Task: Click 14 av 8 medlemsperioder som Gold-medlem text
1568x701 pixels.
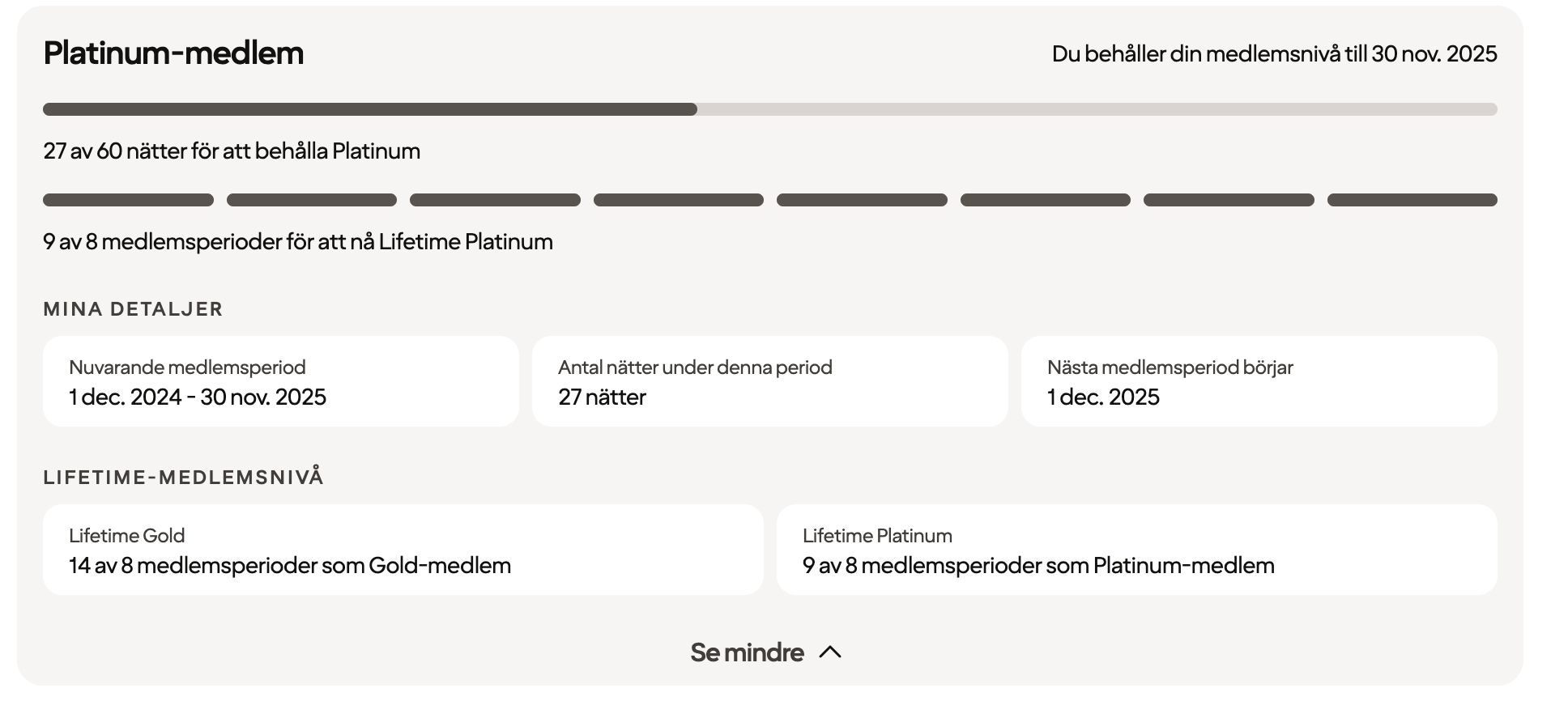Action: (290, 566)
